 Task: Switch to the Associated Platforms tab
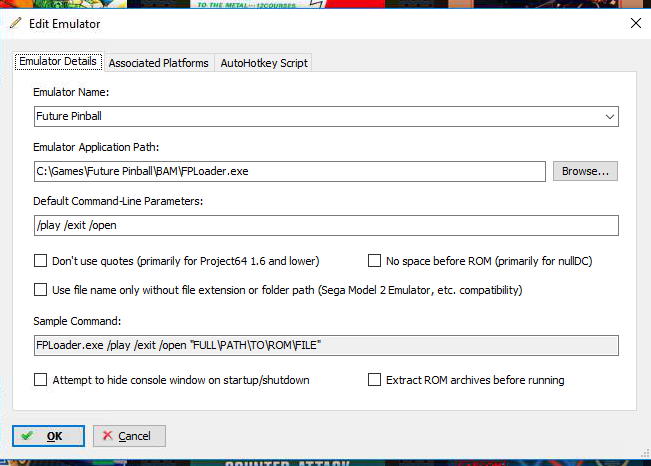[159, 63]
